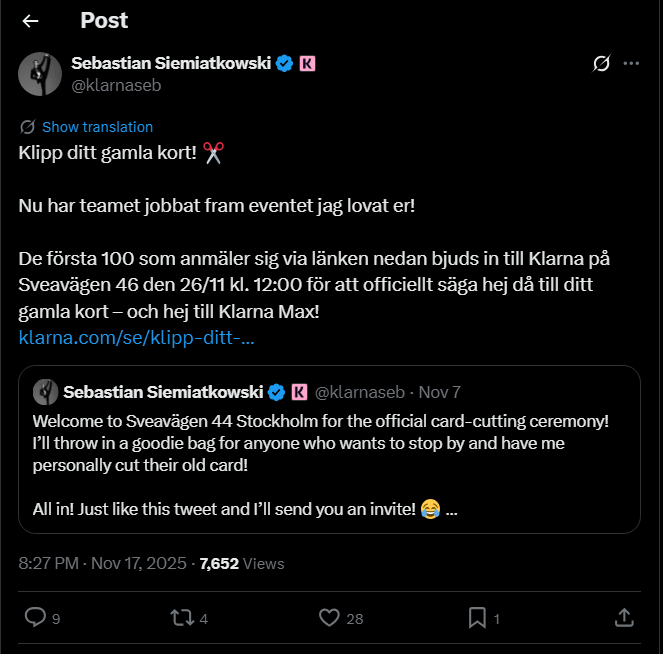Click the translation icon beside Show translation
Viewport: 663px width, 654px height.
click(x=27, y=127)
